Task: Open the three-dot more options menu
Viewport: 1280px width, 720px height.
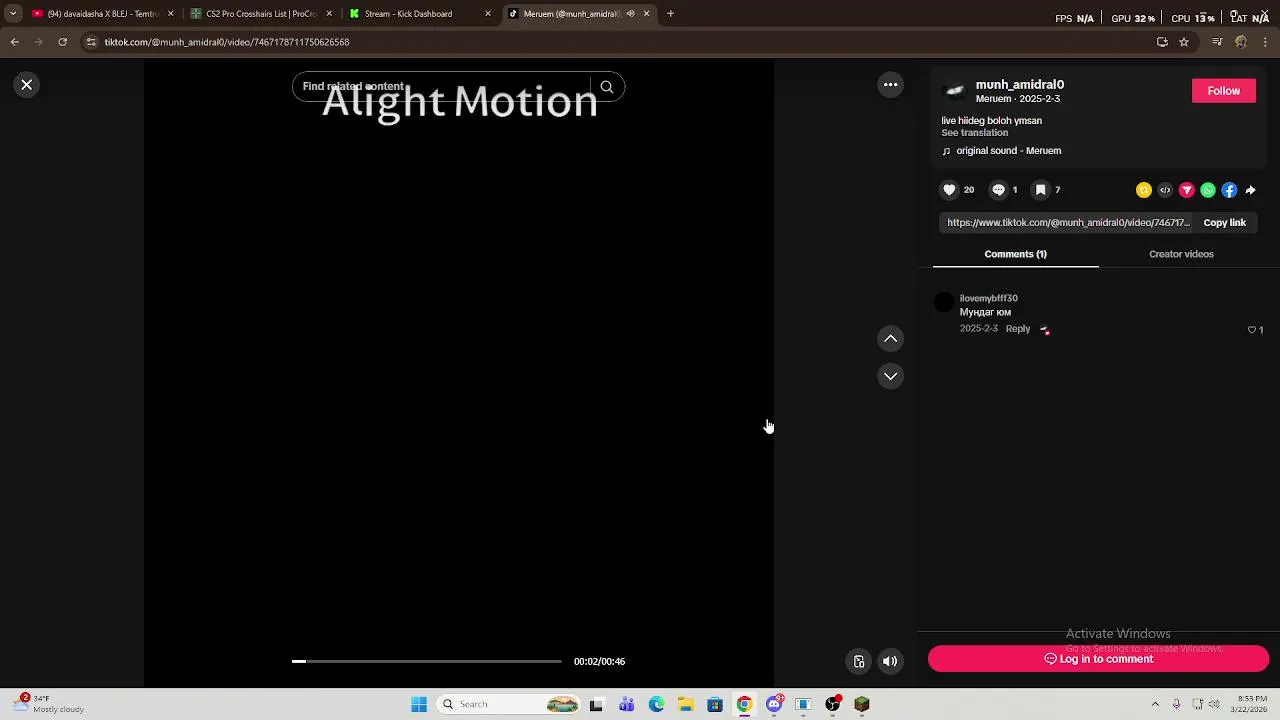Action: pyautogui.click(x=890, y=85)
